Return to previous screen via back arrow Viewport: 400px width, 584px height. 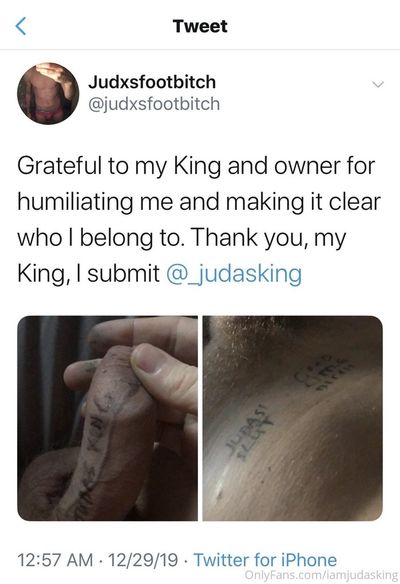(x=21, y=26)
